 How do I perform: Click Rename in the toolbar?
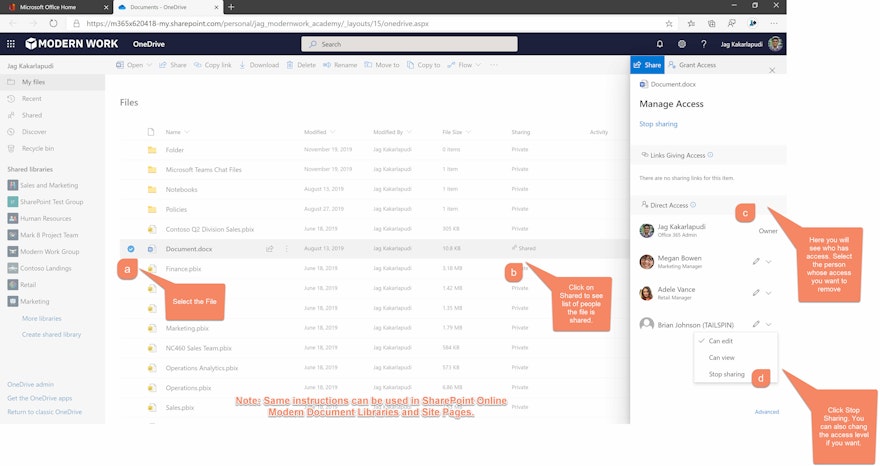pos(340,65)
